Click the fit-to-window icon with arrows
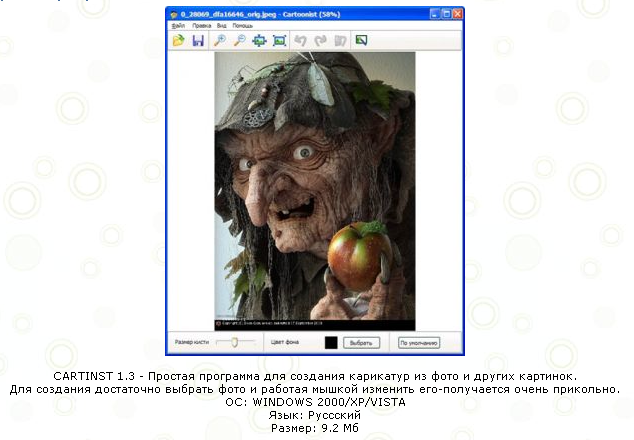The height and width of the screenshot is (440, 634). [259, 40]
